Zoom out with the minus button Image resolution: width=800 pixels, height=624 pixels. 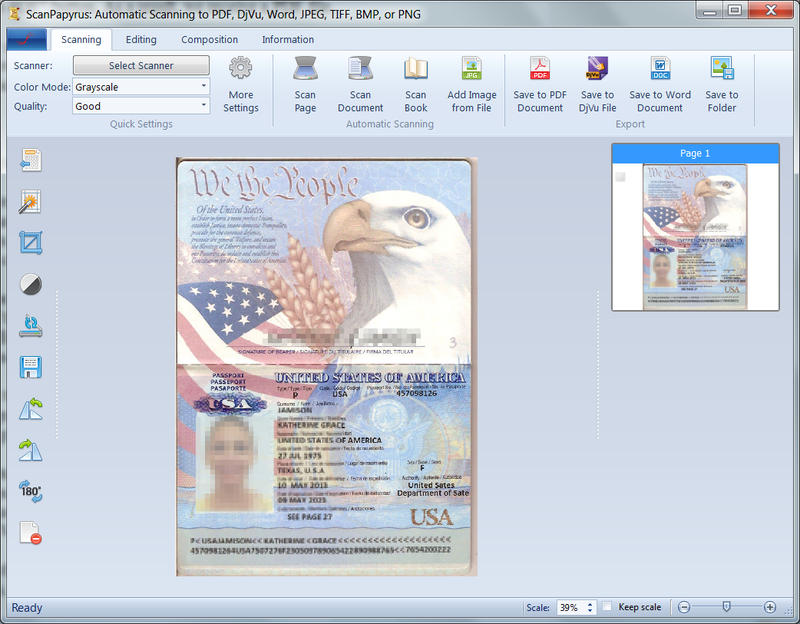684,607
